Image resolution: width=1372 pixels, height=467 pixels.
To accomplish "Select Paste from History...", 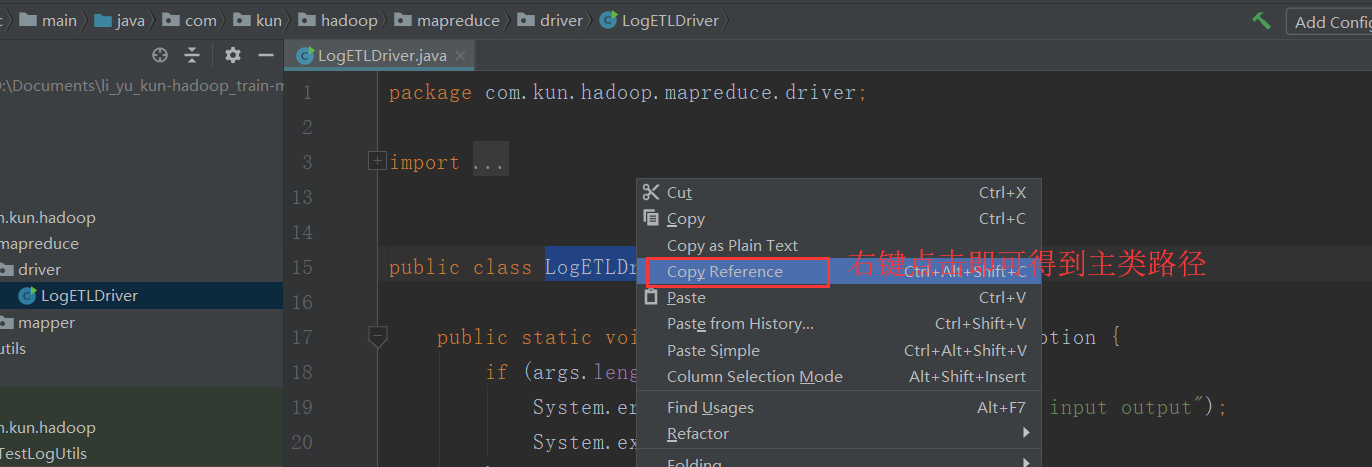I will click(x=839, y=323).
